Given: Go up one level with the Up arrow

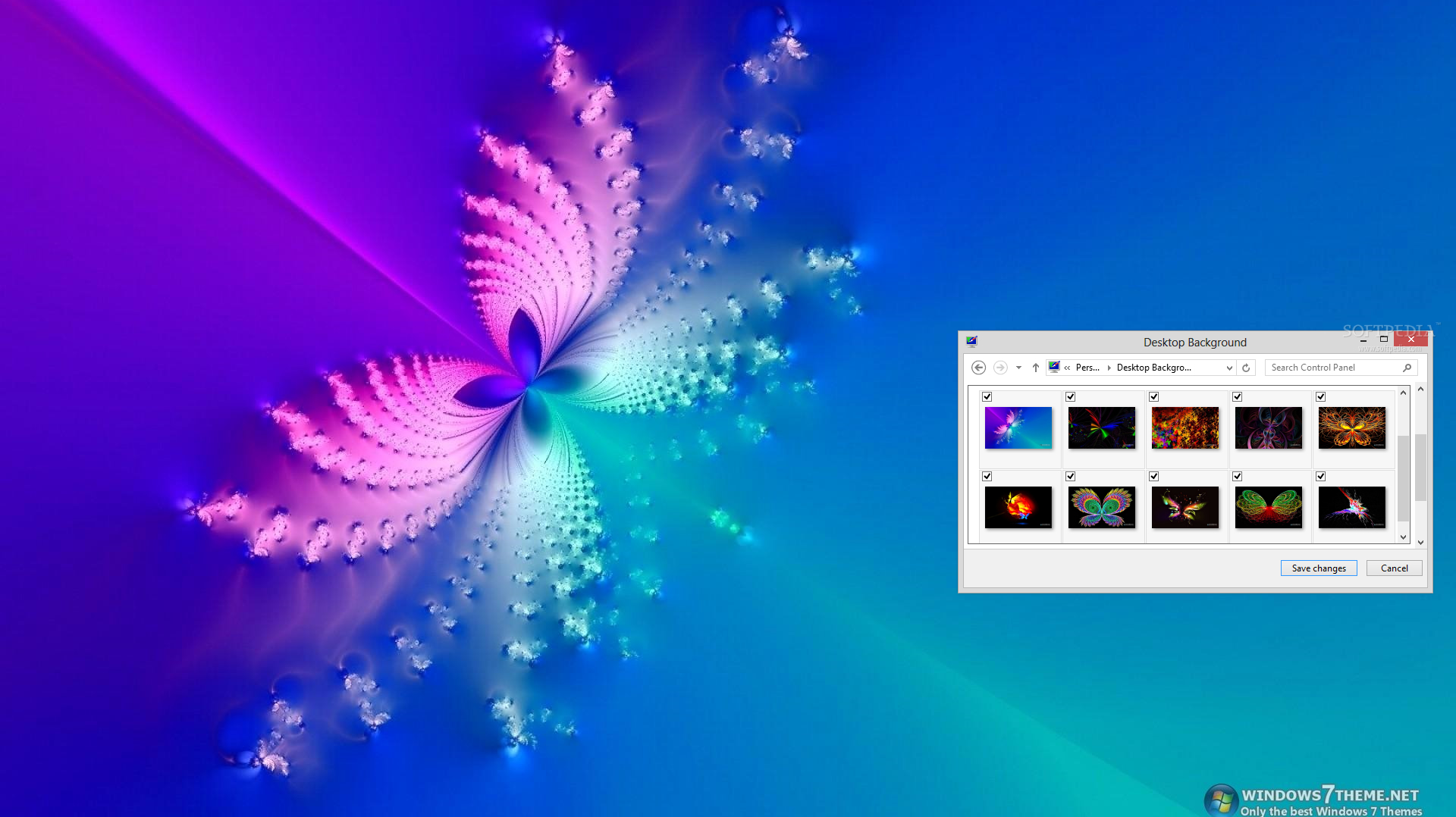Looking at the screenshot, I should click(x=1036, y=368).
